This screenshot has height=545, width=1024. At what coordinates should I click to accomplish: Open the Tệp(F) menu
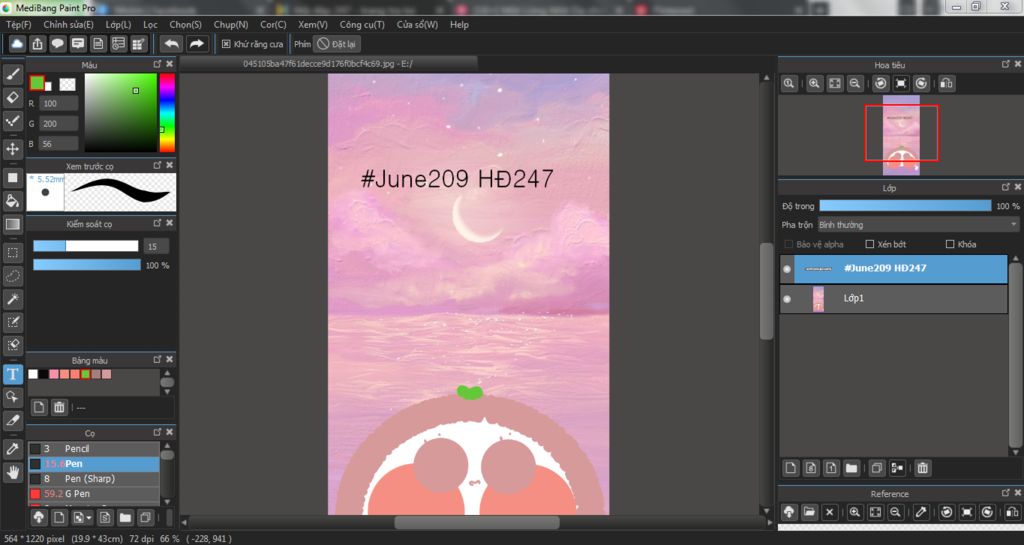pyautogui.click(x=19, y=24)
